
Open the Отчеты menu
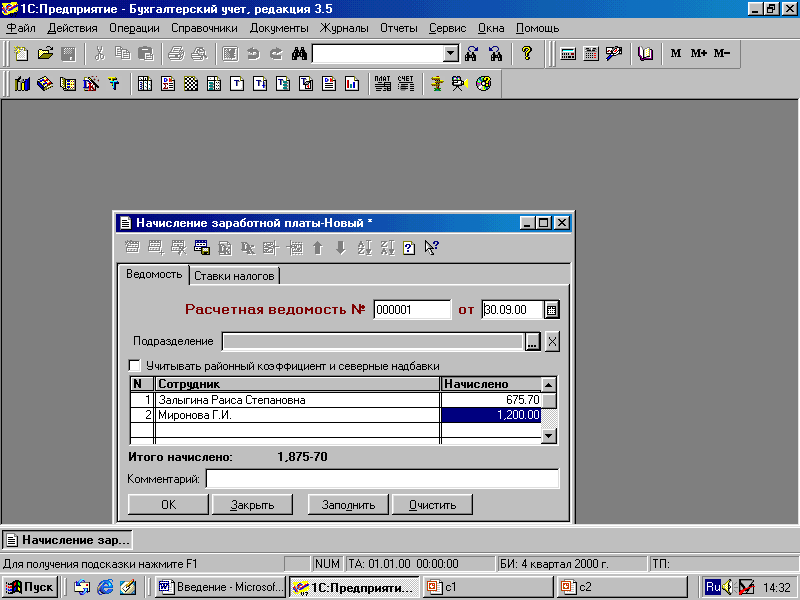point(398,28)
